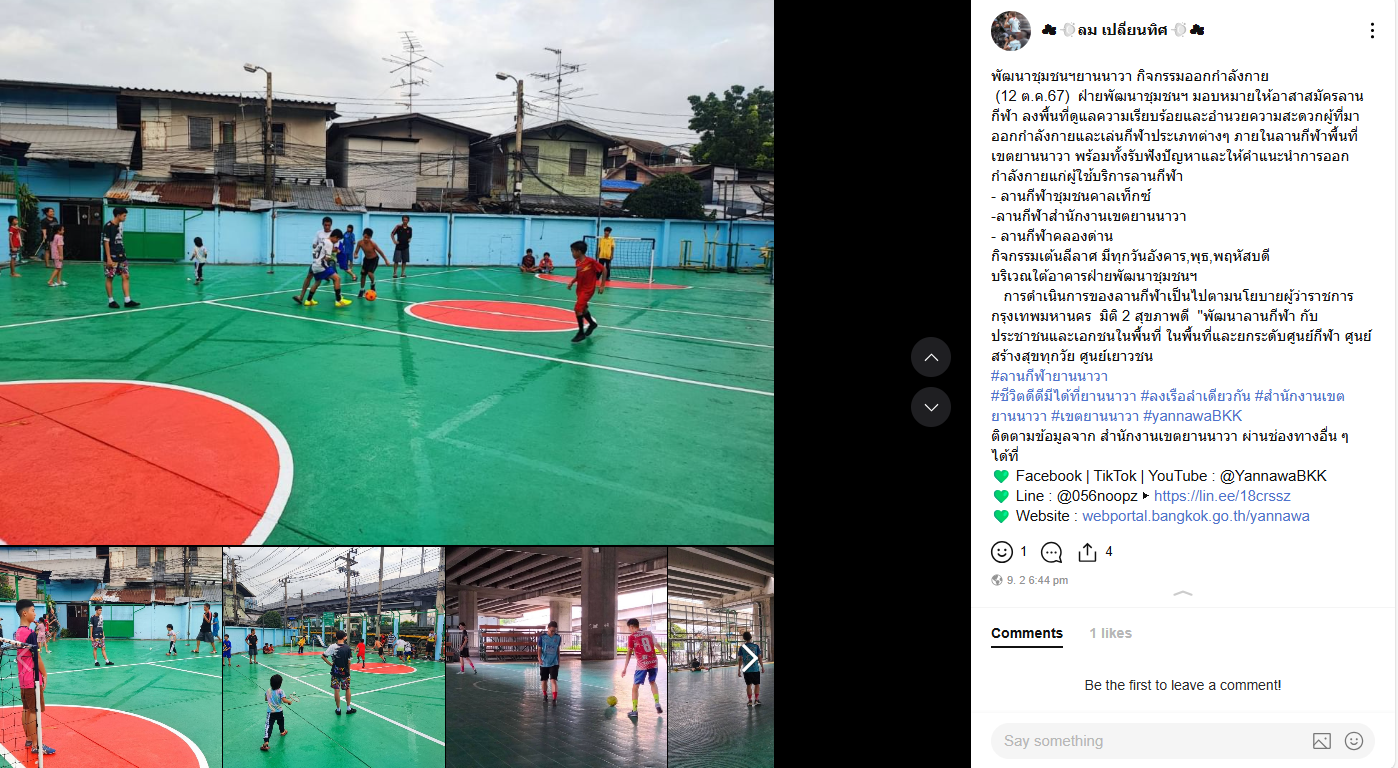The image size is (1398, 768).
Task: Open the three-dot post options menu
Action: (x=1372, y=31)
